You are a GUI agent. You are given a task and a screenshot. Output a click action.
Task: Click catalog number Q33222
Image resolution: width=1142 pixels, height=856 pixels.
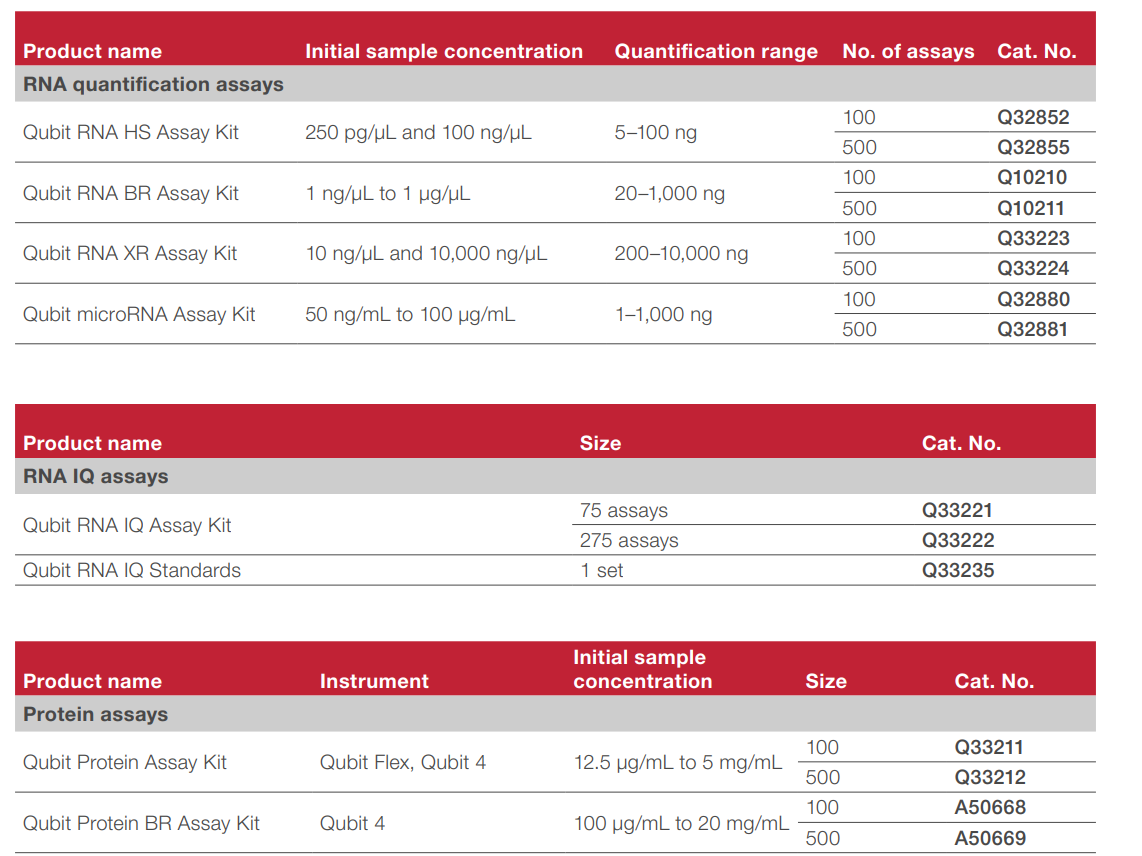pyautogui.click(x=958, y=541)
